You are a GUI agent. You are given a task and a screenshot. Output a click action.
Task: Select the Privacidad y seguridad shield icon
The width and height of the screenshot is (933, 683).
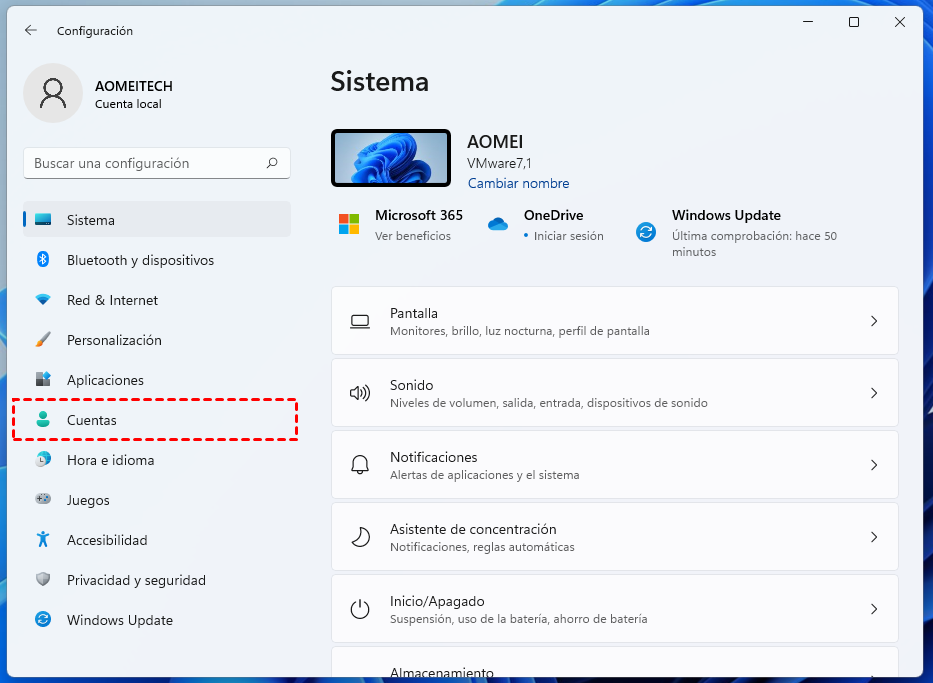click(42, 580)
